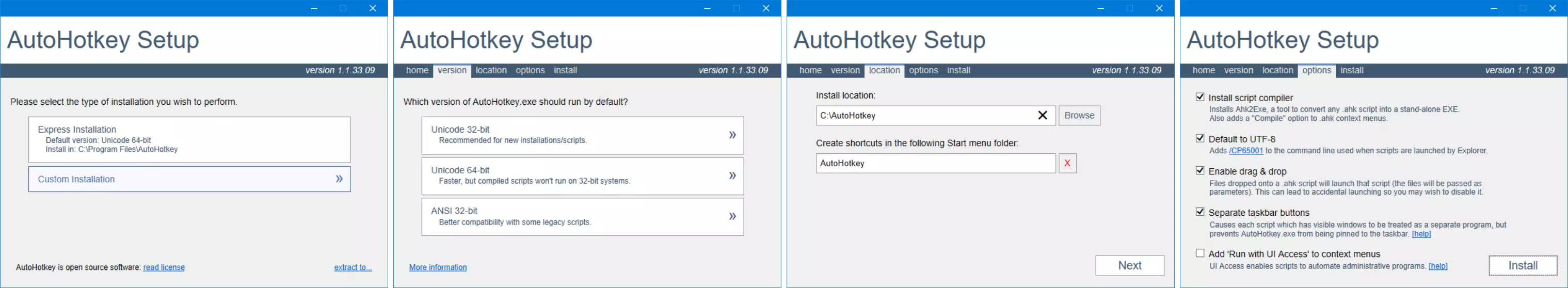Image resolution: width=1568 pixels, height=288 pixels.
Task: Select Custom Installation option
Action: click(x=189, y=179)
